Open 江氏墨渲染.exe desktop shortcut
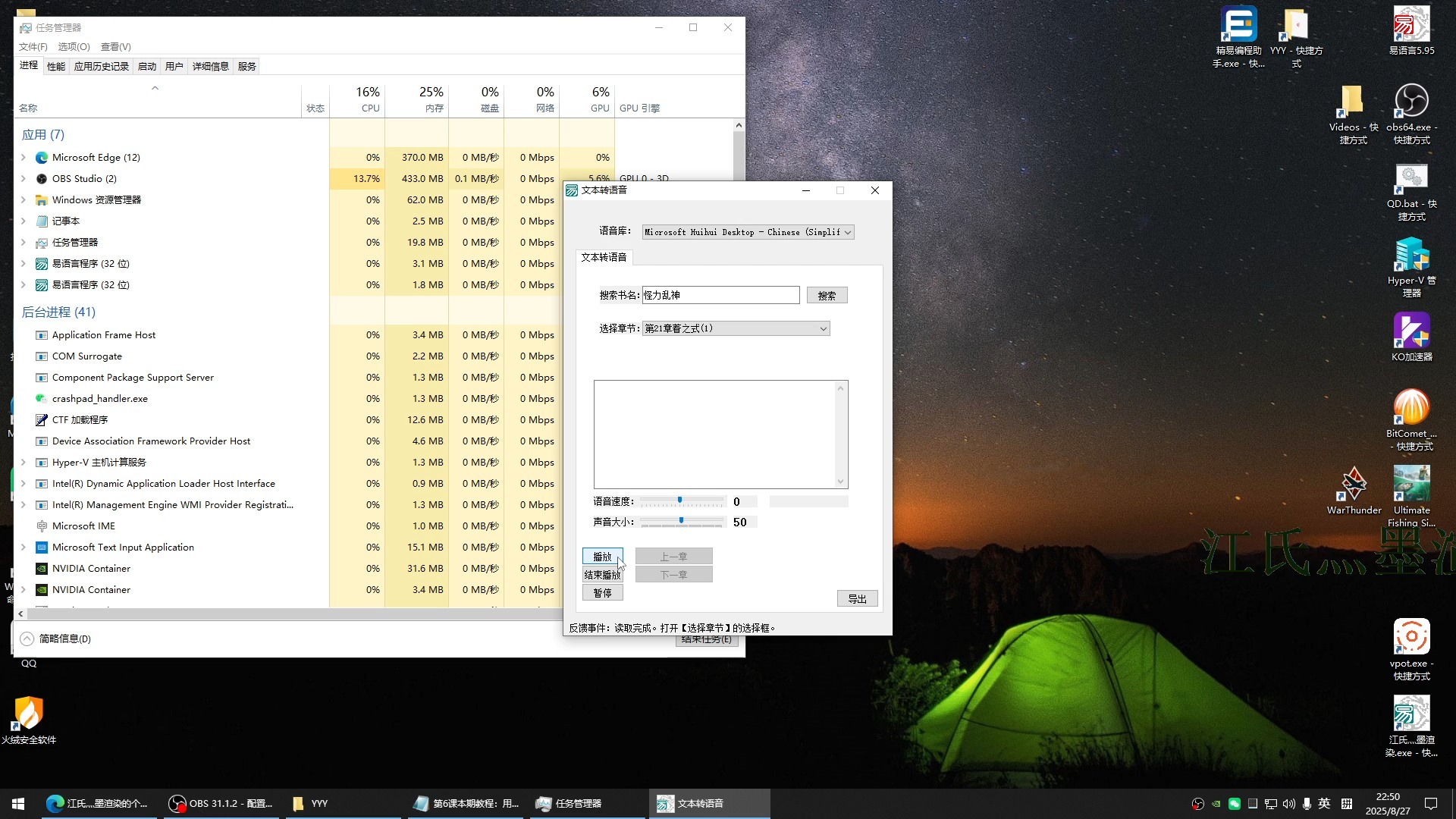 (1411, 726)
